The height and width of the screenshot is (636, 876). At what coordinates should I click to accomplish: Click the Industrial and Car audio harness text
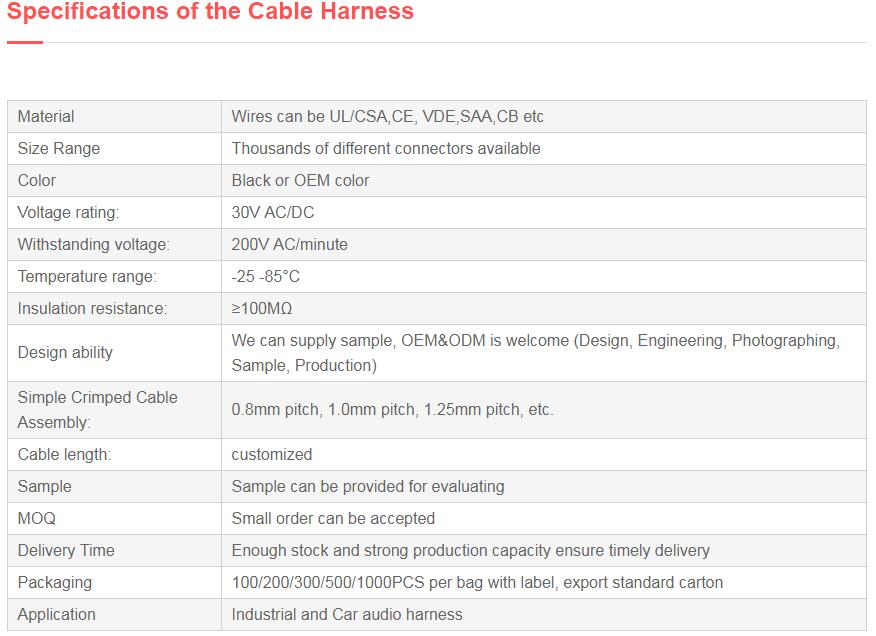click(x=346, y=614)
